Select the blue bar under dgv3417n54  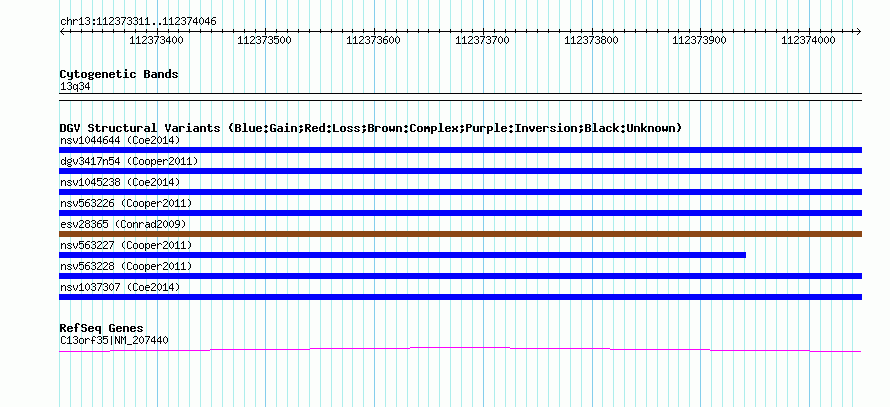tap(460, 171)
